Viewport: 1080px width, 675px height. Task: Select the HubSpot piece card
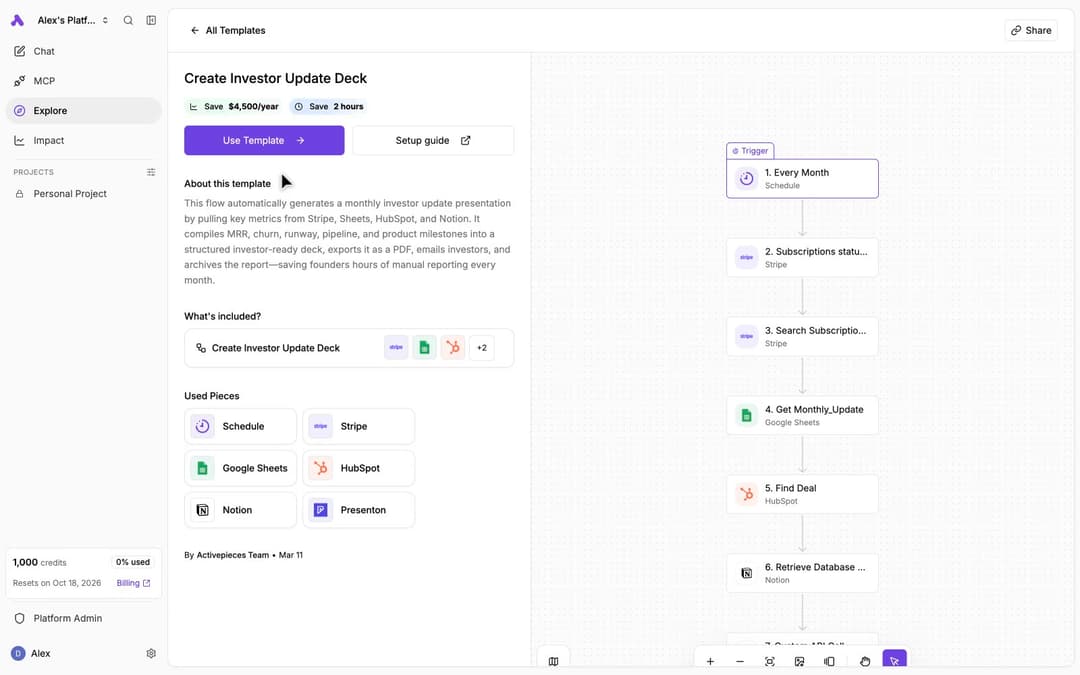[358, 468]
